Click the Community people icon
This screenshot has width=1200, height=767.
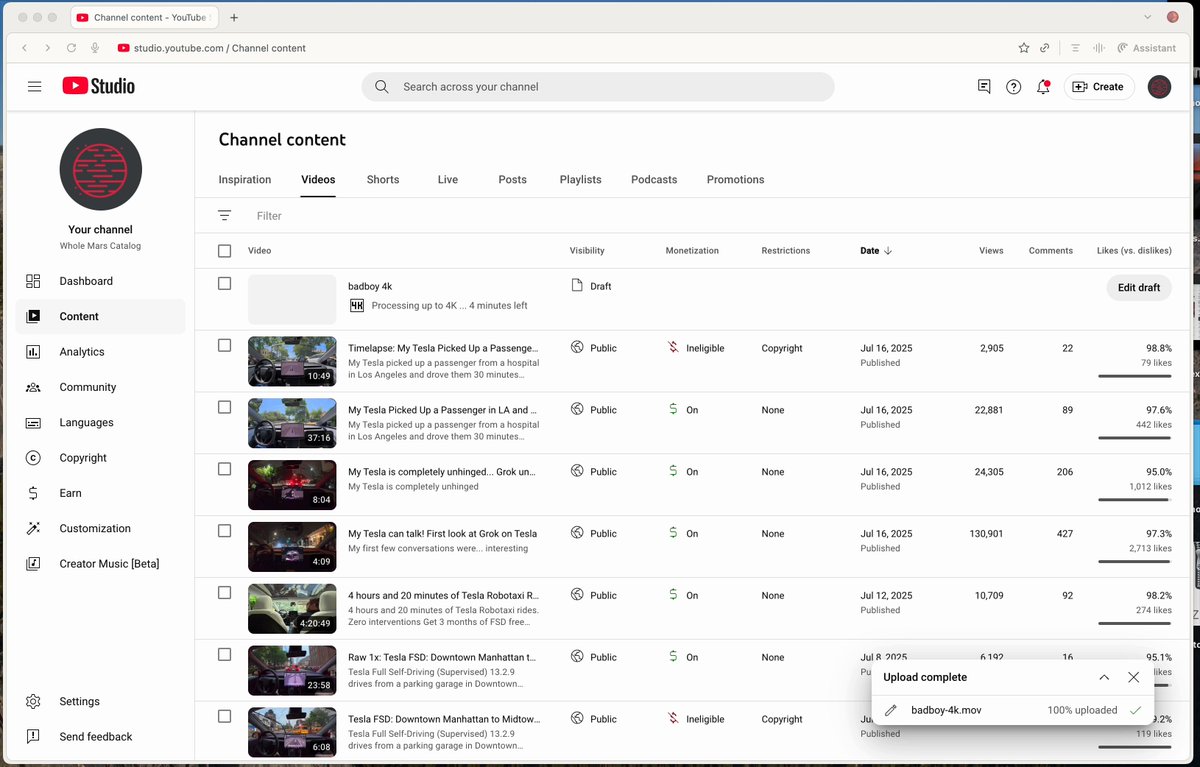(33, 387)
